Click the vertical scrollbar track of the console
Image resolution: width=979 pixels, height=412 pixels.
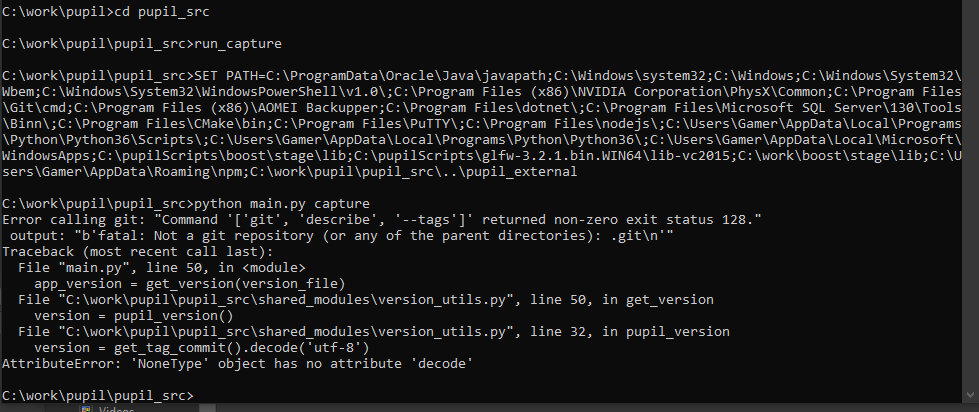971,194
